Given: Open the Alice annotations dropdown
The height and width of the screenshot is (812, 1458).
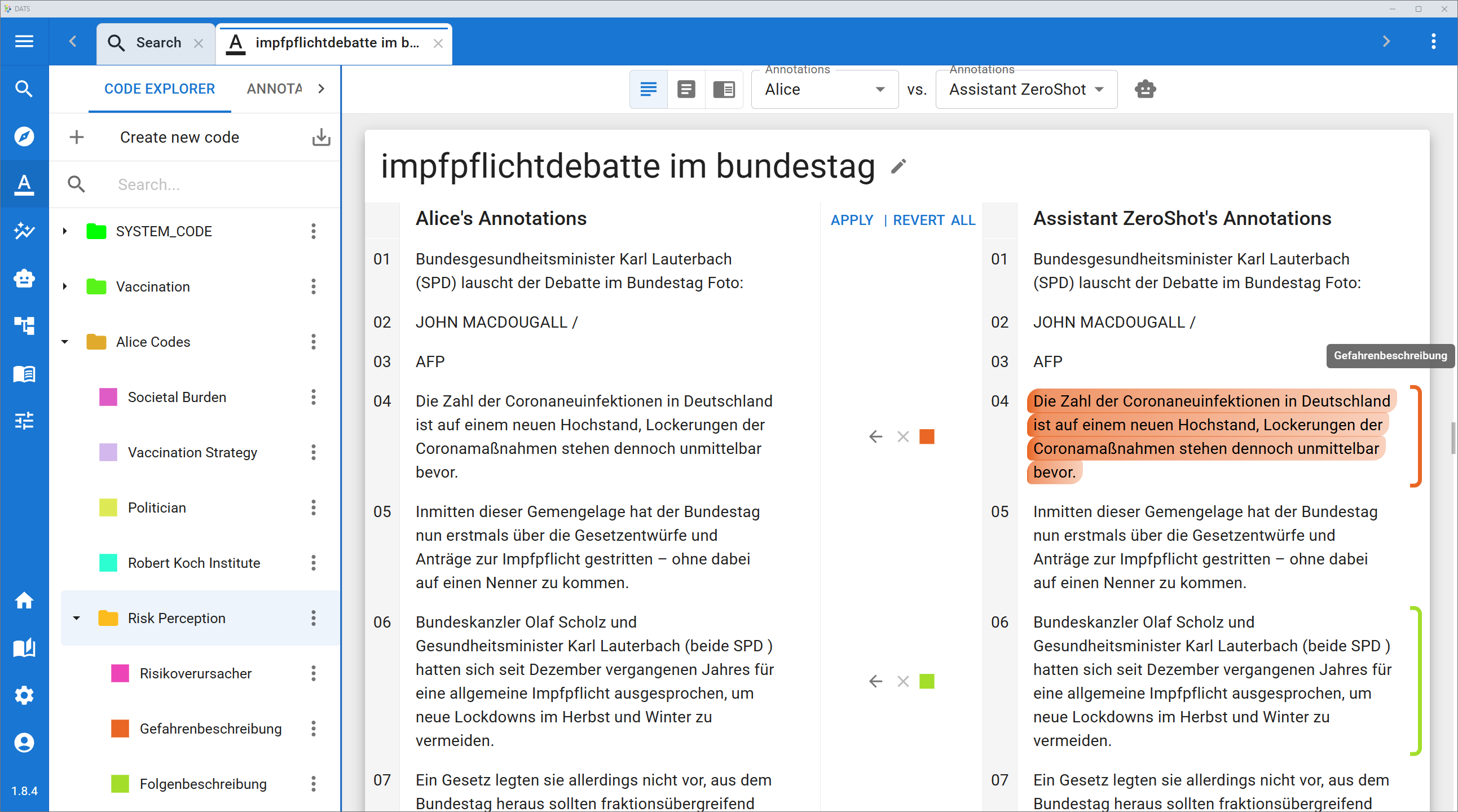Looking at the screenshot, I should [825, 90].
